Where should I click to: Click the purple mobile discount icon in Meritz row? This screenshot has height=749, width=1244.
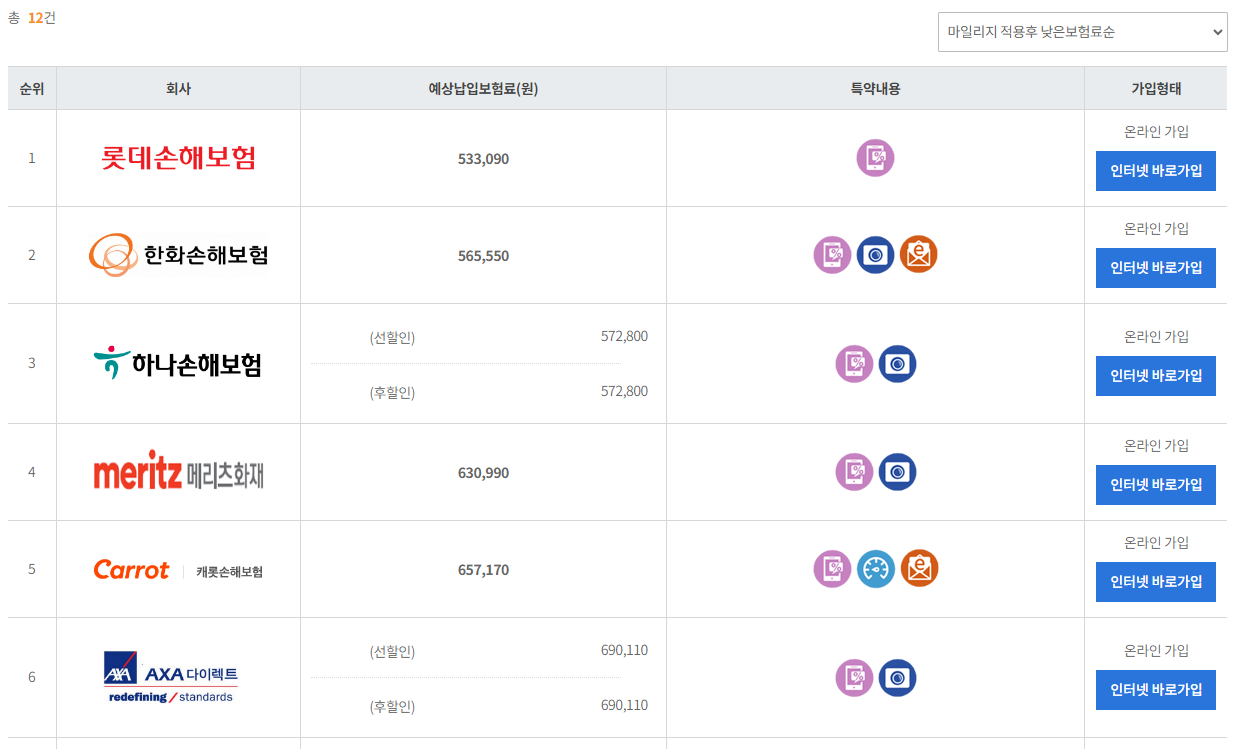854,472
